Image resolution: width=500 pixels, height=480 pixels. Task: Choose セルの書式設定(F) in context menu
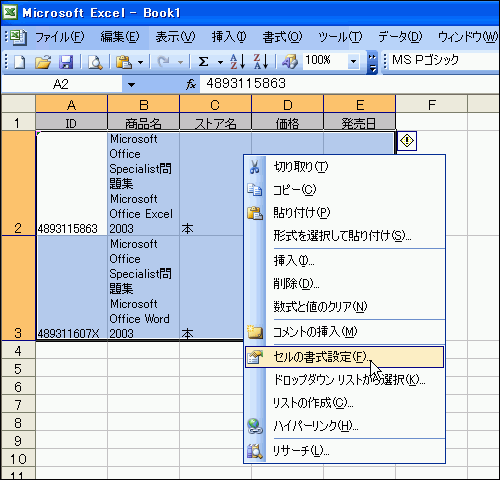[x=345, y=357]
